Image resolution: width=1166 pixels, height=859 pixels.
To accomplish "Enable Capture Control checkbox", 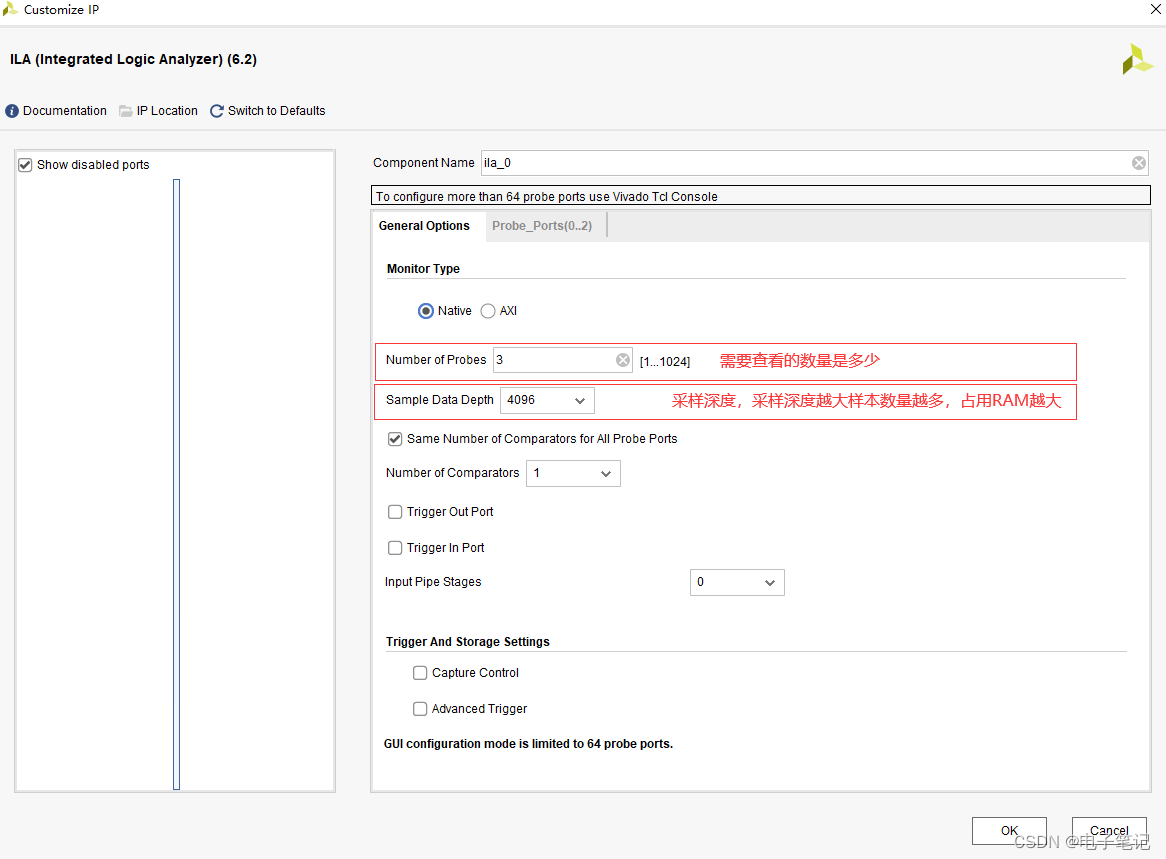I will pyautogui.click(x=420, y=672).
